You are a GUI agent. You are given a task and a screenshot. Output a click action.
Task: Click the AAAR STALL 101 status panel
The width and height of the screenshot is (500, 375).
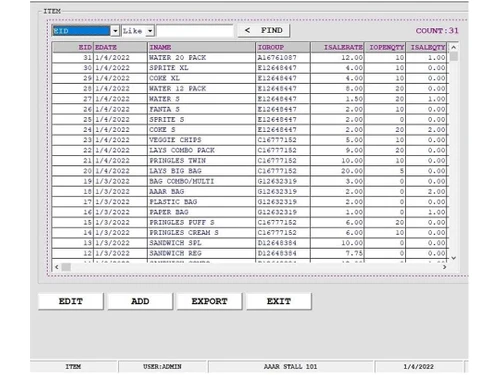(x=290, y=367)
